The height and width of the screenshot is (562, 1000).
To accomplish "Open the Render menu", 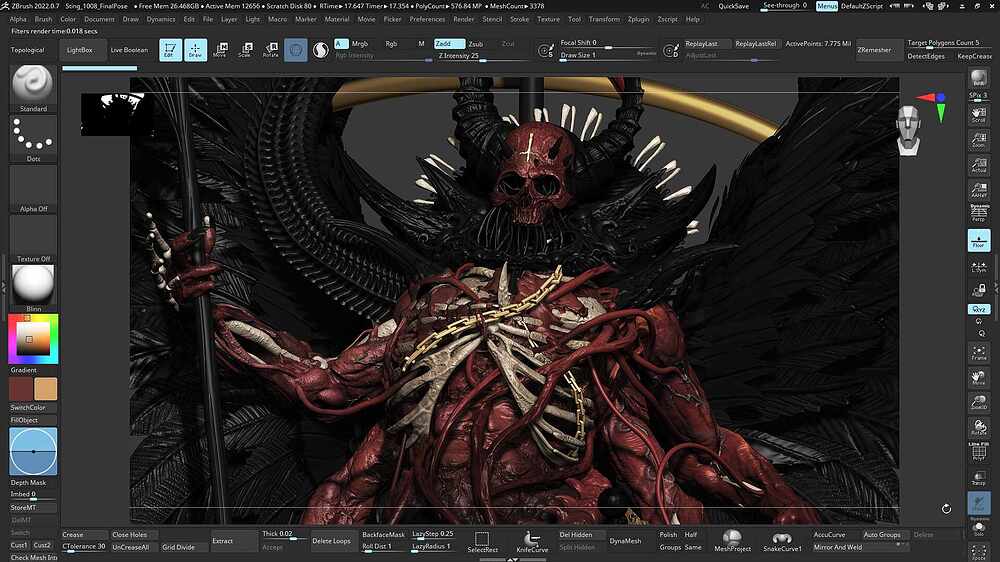I will coord(464,19).
